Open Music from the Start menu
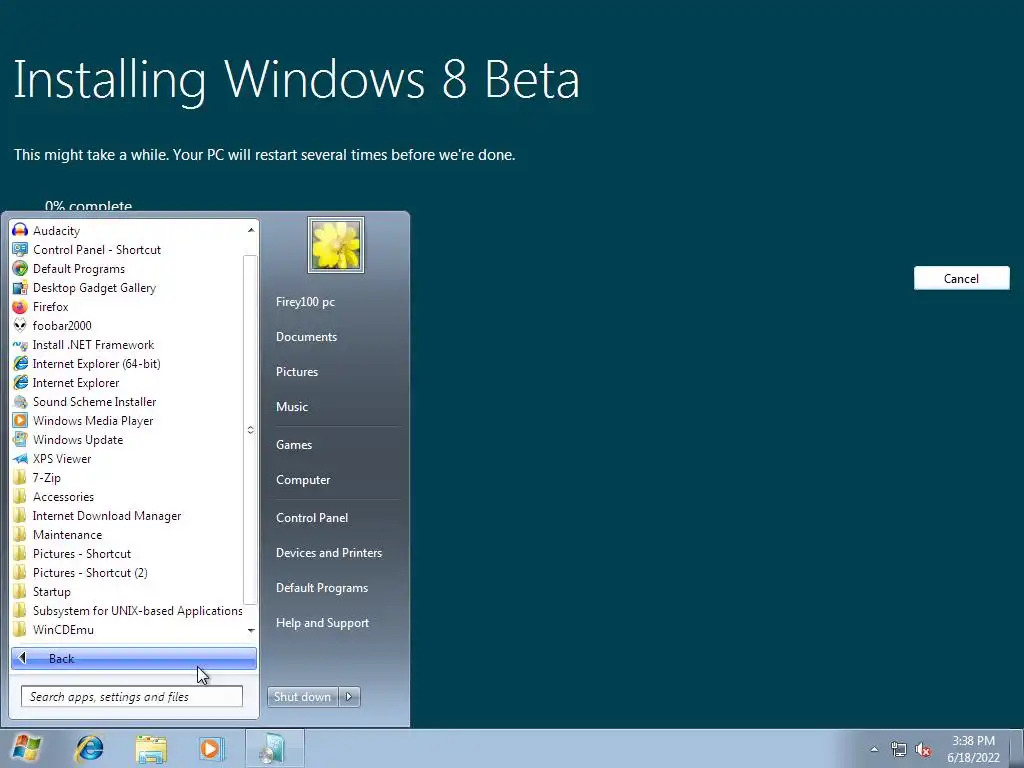Screen dimensions: 1024x768 292,407
